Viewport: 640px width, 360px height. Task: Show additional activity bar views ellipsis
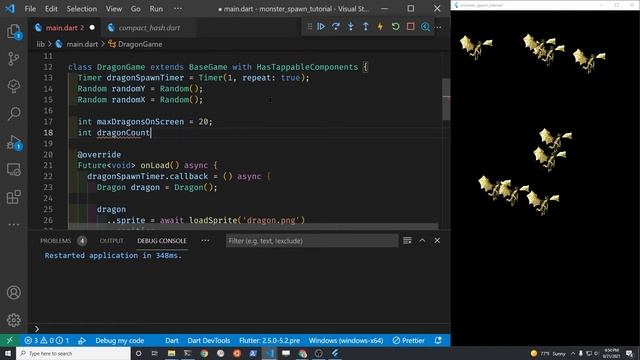tap(14, 224)
